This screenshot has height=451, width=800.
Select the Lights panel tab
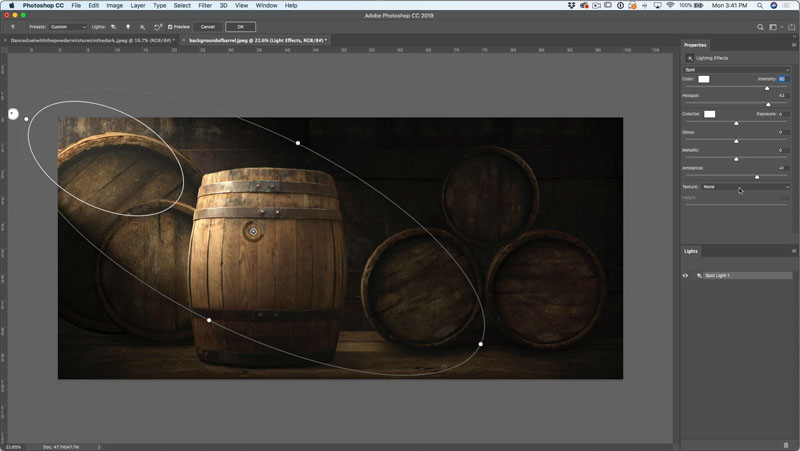click(x=691, y=251)
